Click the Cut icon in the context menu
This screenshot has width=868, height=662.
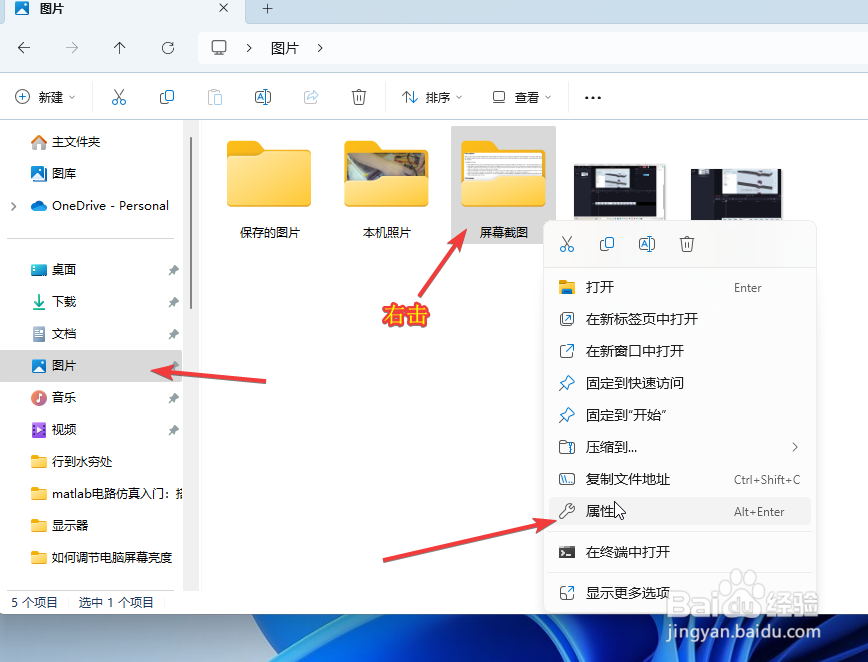(x=566, y=243)
